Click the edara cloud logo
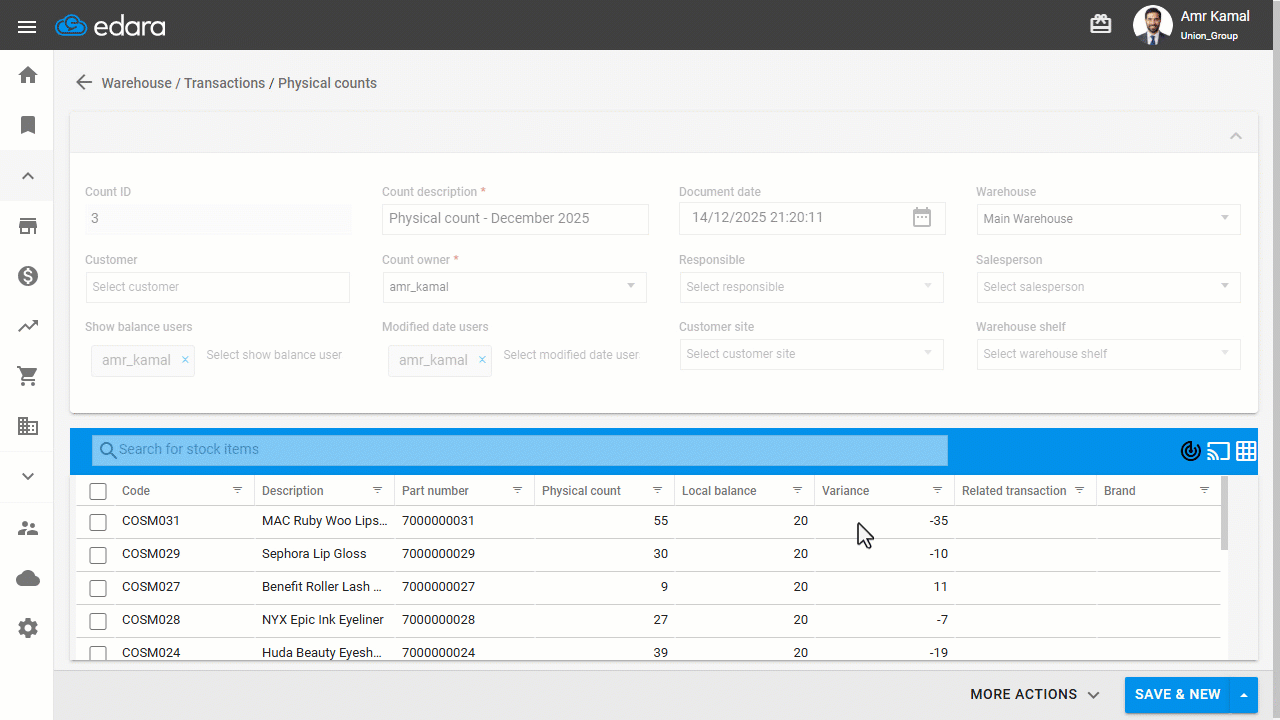 click(110, 26)
